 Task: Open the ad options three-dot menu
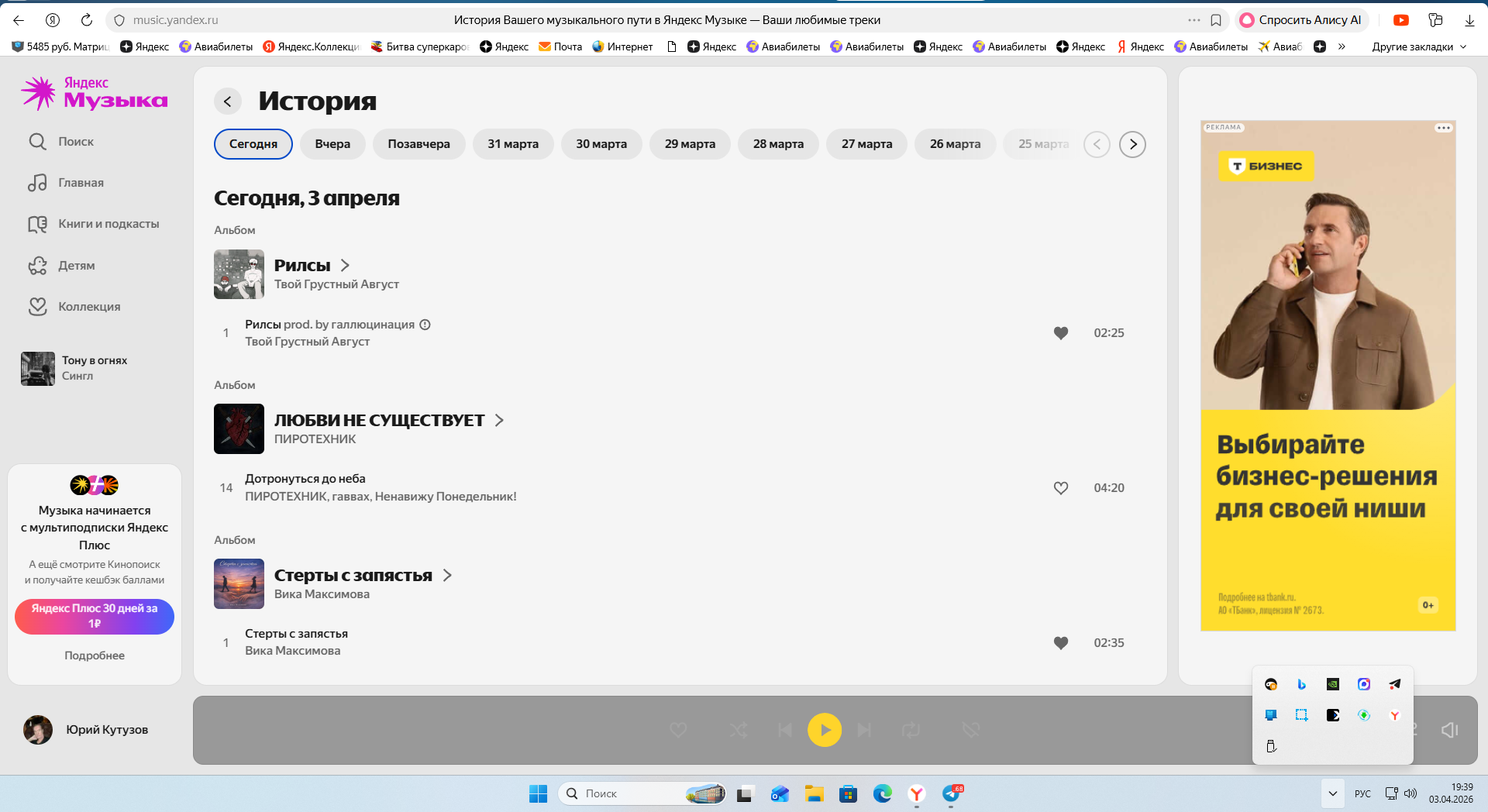coord(1443,128)
